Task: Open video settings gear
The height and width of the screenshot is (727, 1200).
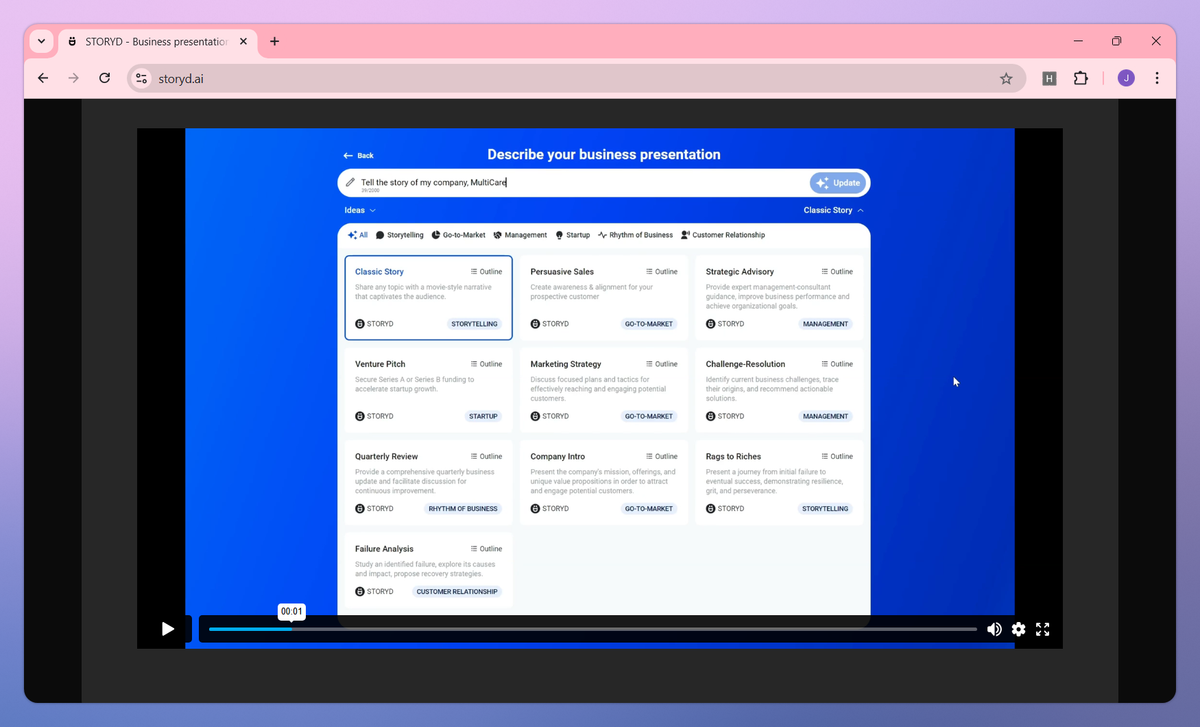Action: (1018, 629)
